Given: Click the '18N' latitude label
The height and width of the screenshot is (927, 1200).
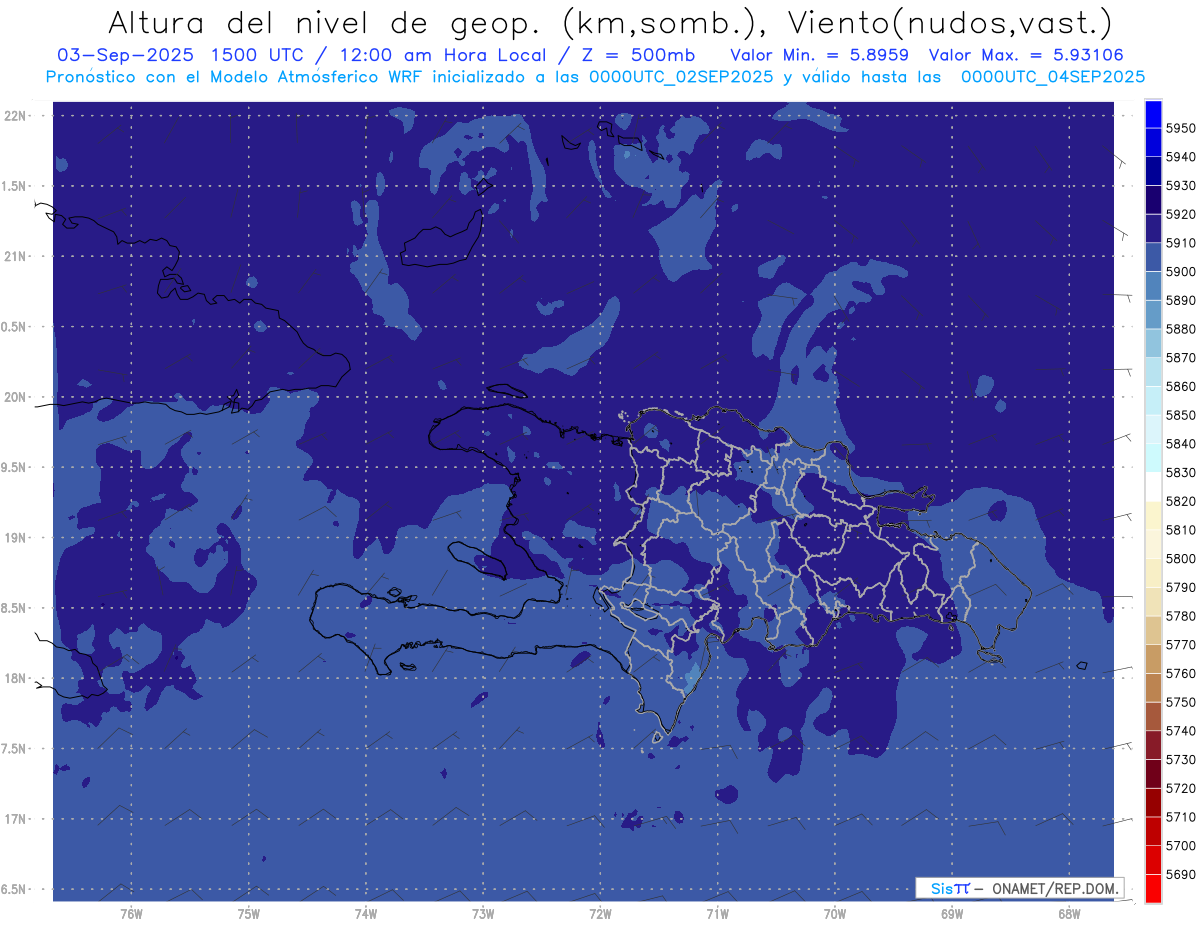Looking at the screenshot, I should 16,679.
